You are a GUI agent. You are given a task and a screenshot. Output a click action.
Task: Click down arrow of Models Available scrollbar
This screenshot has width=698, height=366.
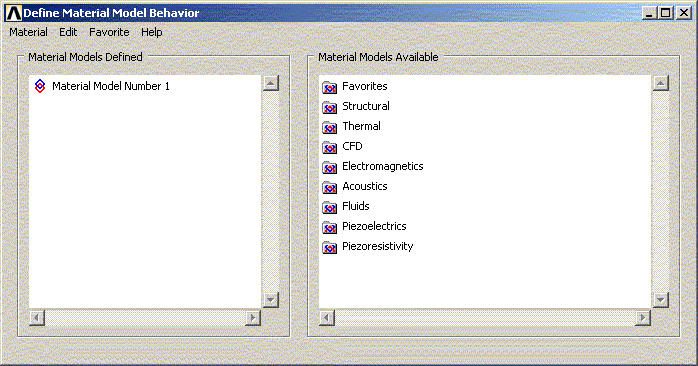click(x=661, y=300)
